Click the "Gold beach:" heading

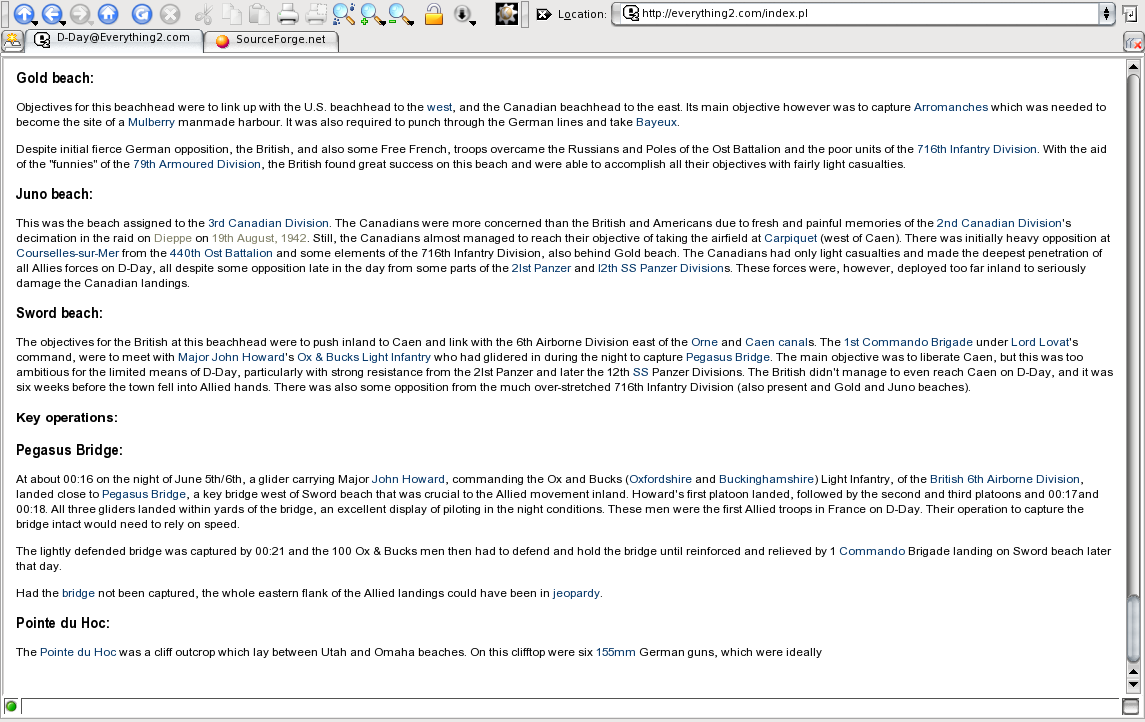click(55, 78)
